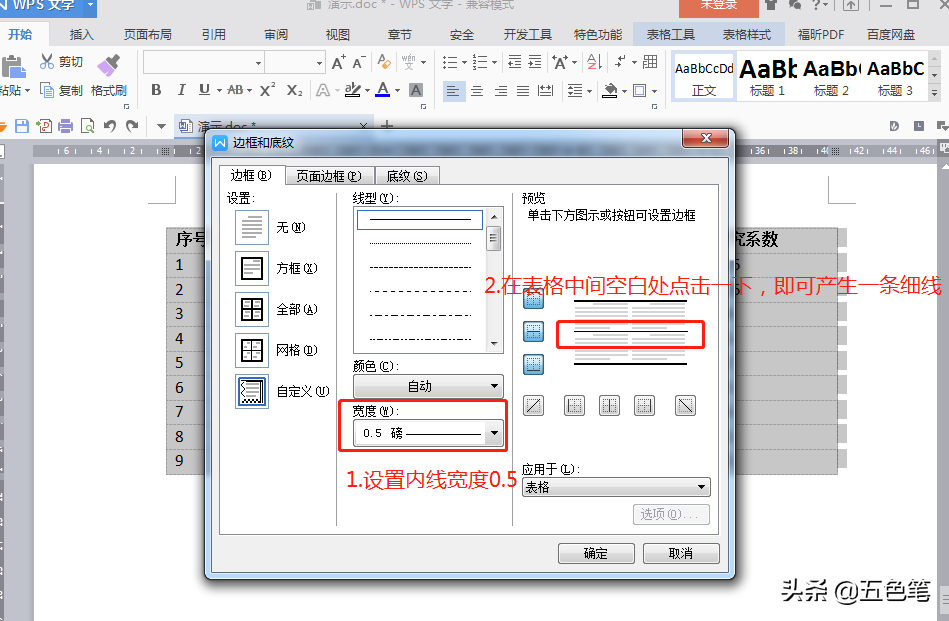949x621 pixels.
Task: Select the dotted line style in 线型 list
Action: (420, 243)
